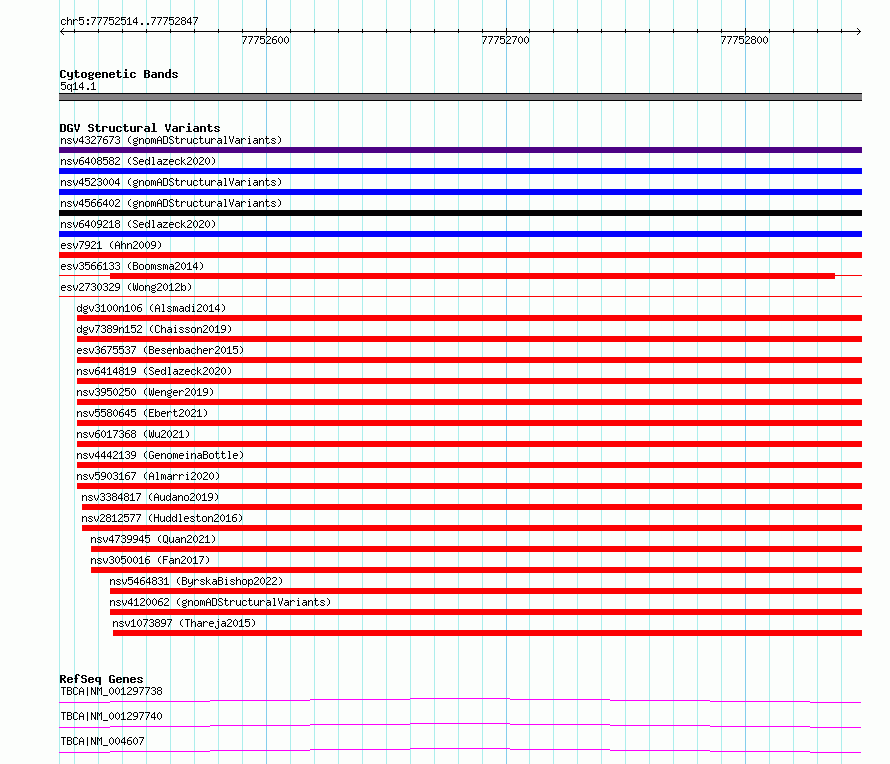Screen dimensions: 890x764
Task: Open nsv6414819 (Sedlazeck2020) label
Action: (154, 371)
